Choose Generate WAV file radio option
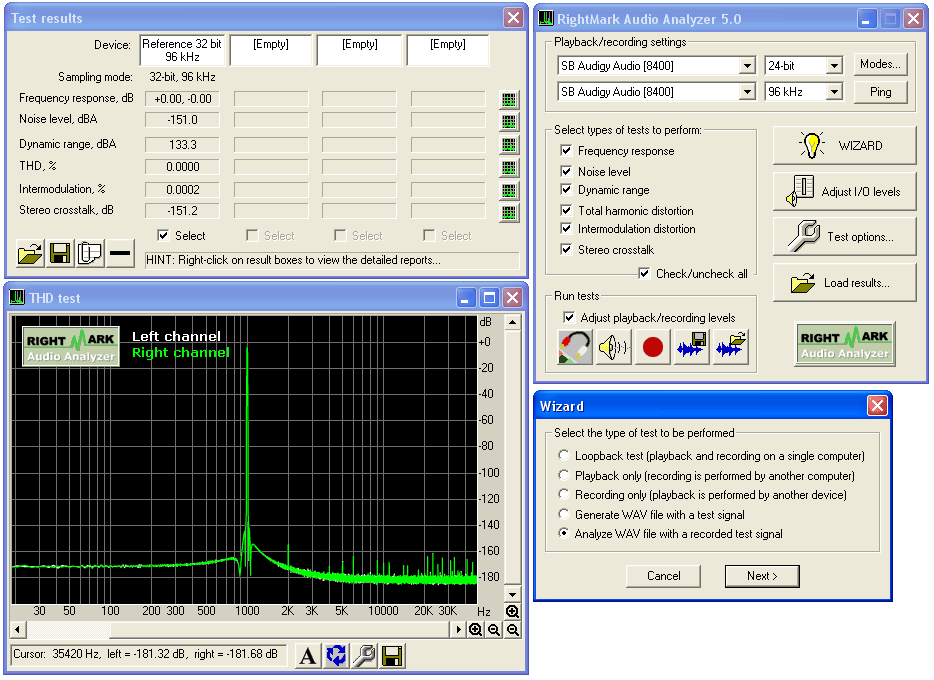This screenshot has height=680, width=934. point(563,514)
